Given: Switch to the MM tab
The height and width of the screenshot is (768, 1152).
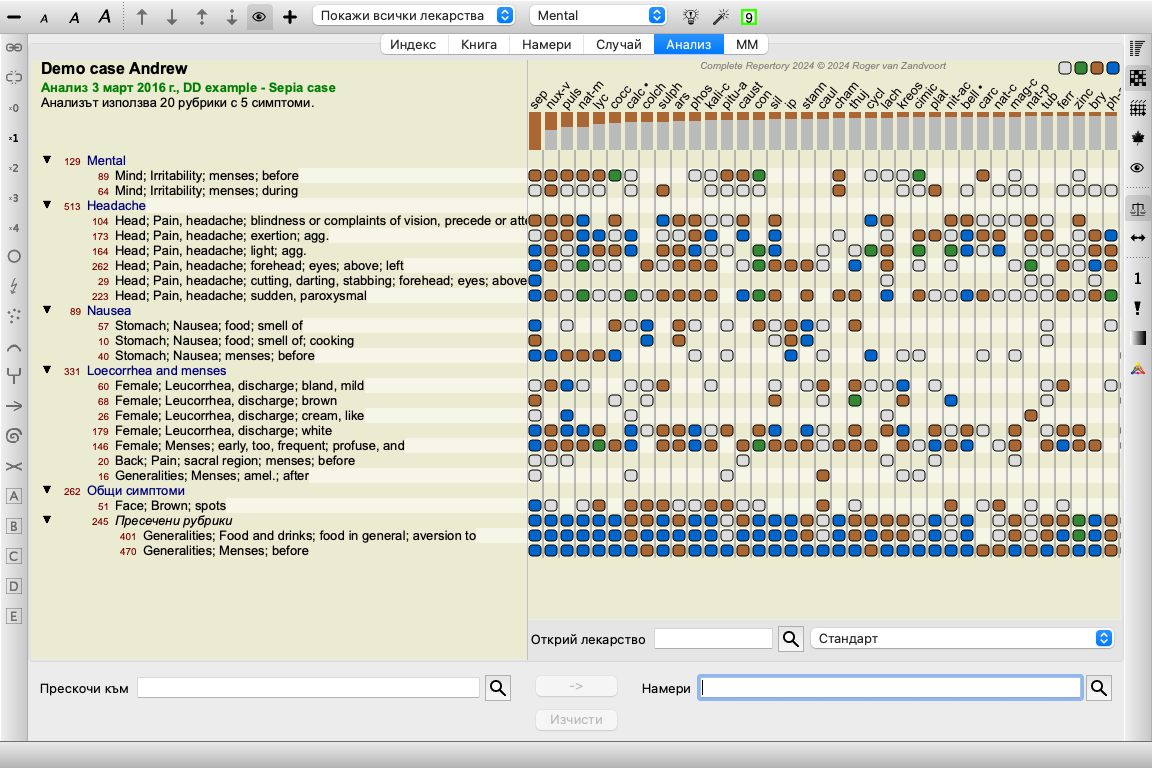Looking at the screenshot, I should pyautogui.click(x=746, y=44).
